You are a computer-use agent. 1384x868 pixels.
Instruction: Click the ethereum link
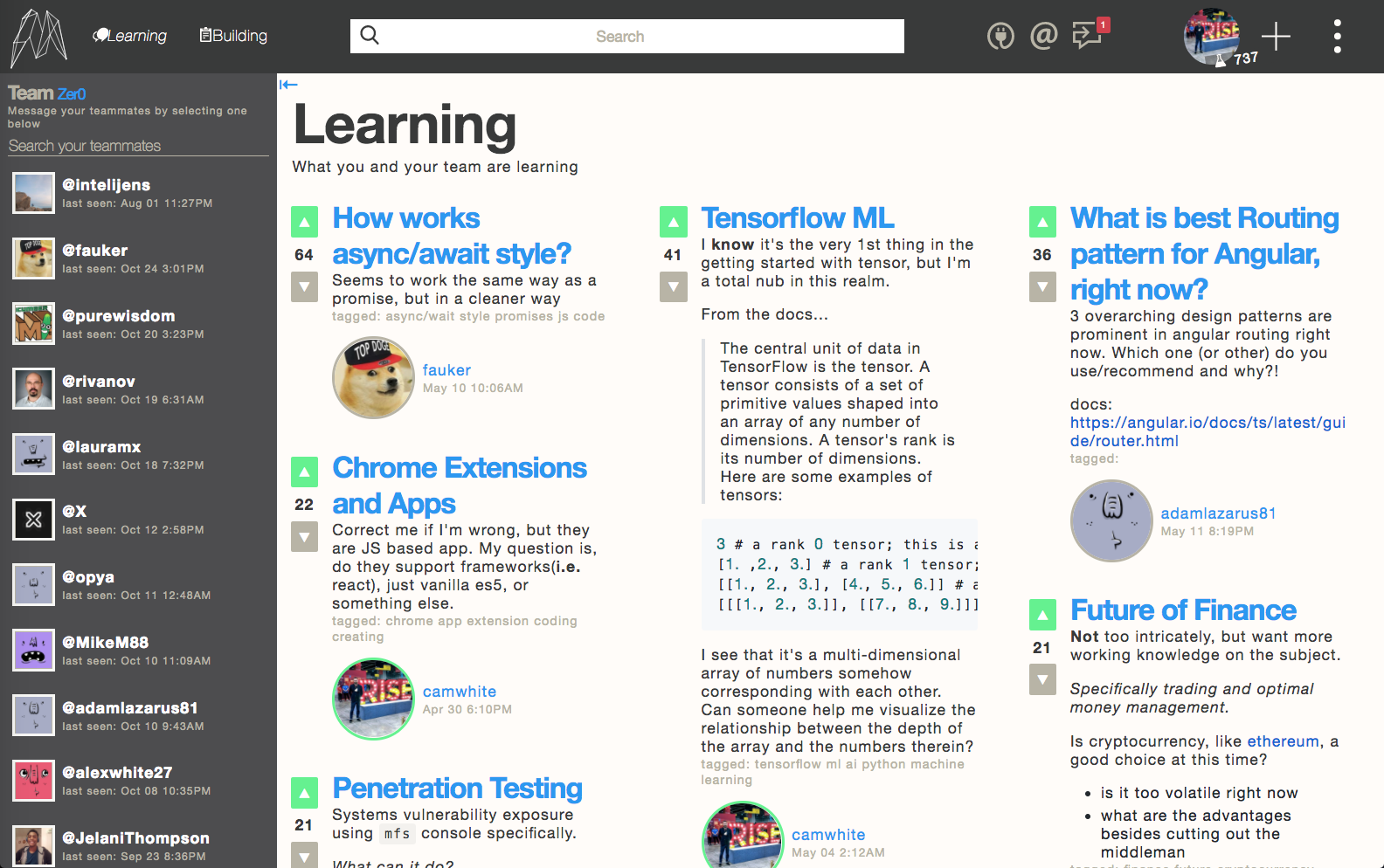(x=1283, y=741)
